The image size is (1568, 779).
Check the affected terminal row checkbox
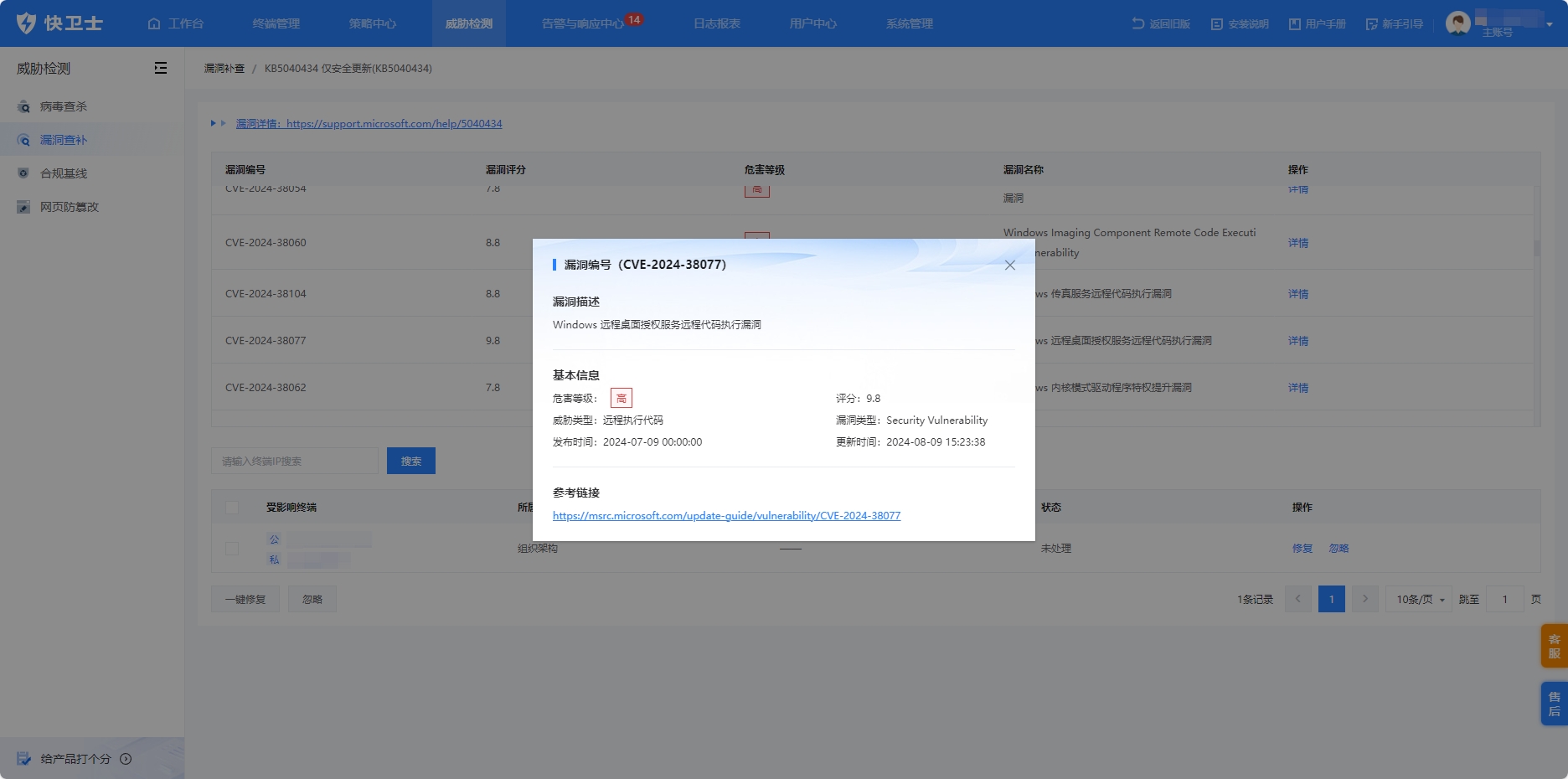pyautogui.click(x=232, y=549)
